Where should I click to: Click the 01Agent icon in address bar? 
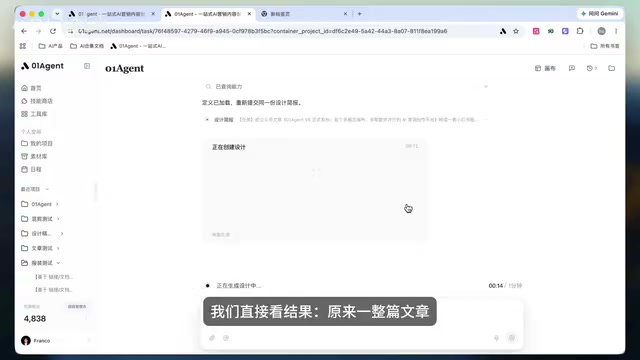coord(503,31)
